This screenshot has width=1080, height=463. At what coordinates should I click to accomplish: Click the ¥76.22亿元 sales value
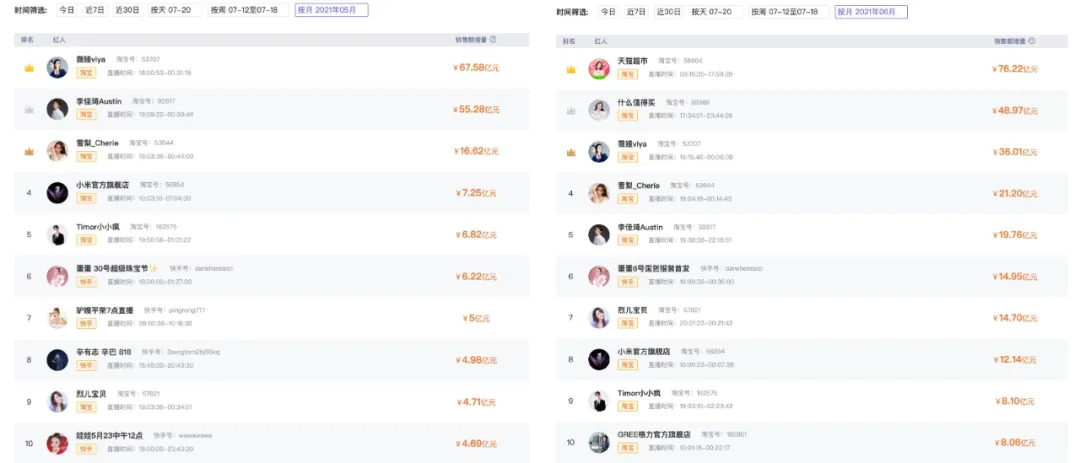[1015, 69]
